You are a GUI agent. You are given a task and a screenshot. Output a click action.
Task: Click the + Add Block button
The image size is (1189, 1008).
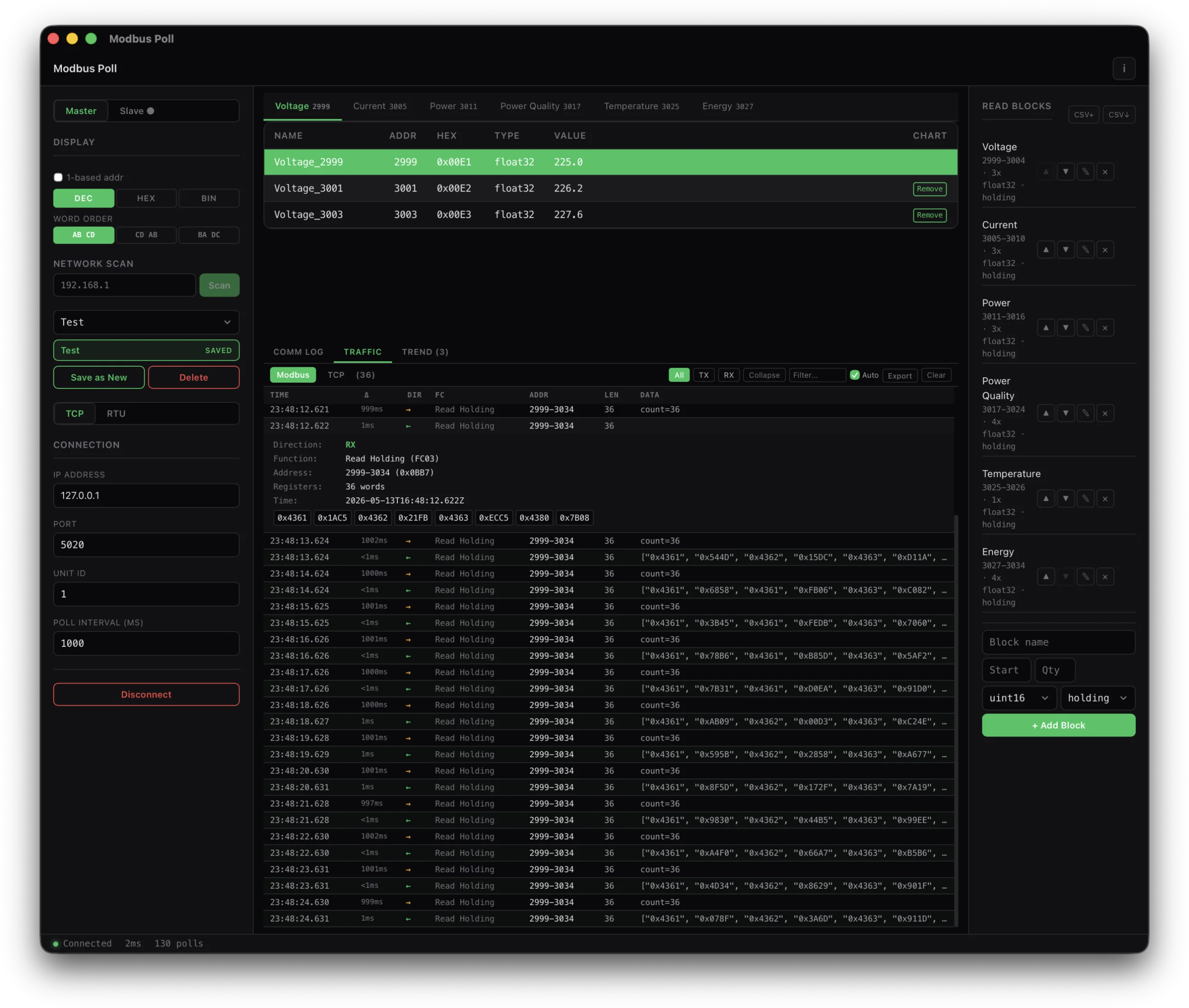pyautogui.click(x=1058, y=725)
